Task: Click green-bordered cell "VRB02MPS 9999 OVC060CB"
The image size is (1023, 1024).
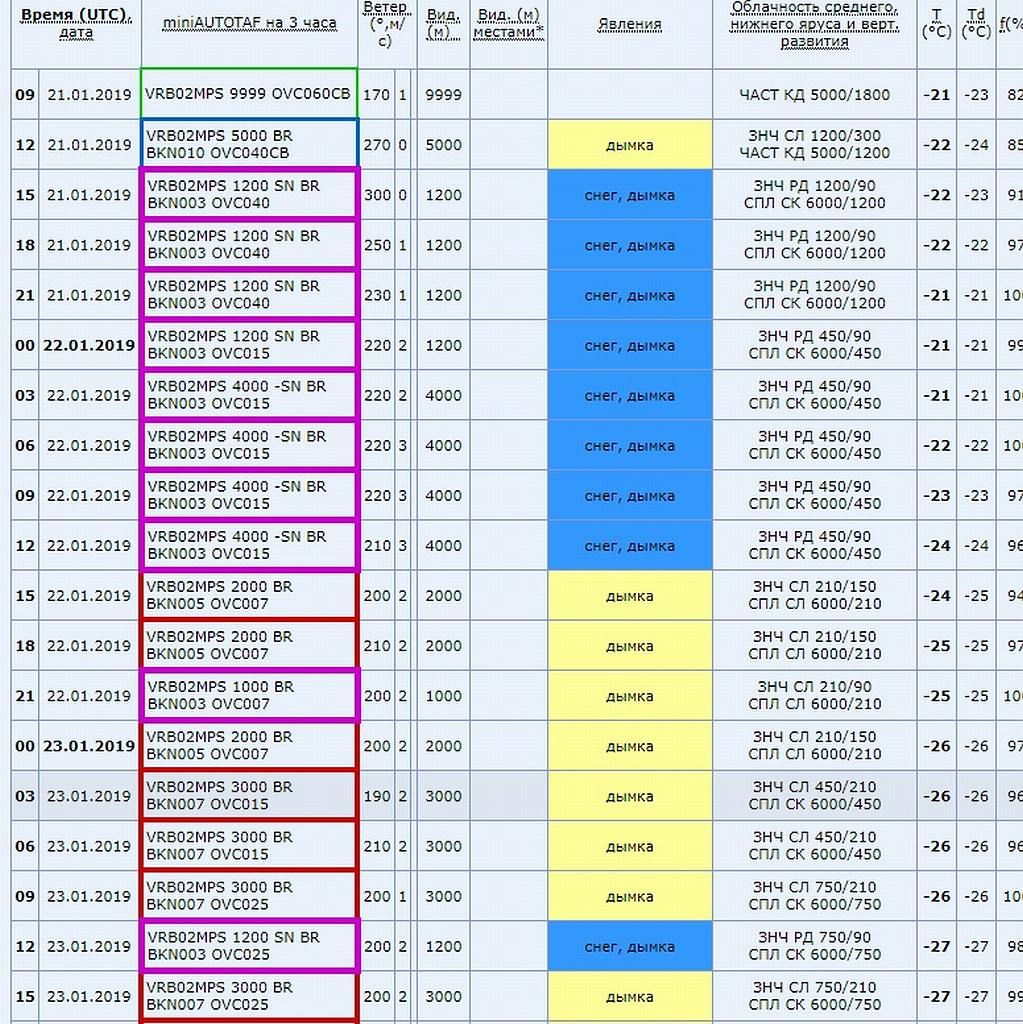Action: (x=249, y=94)
